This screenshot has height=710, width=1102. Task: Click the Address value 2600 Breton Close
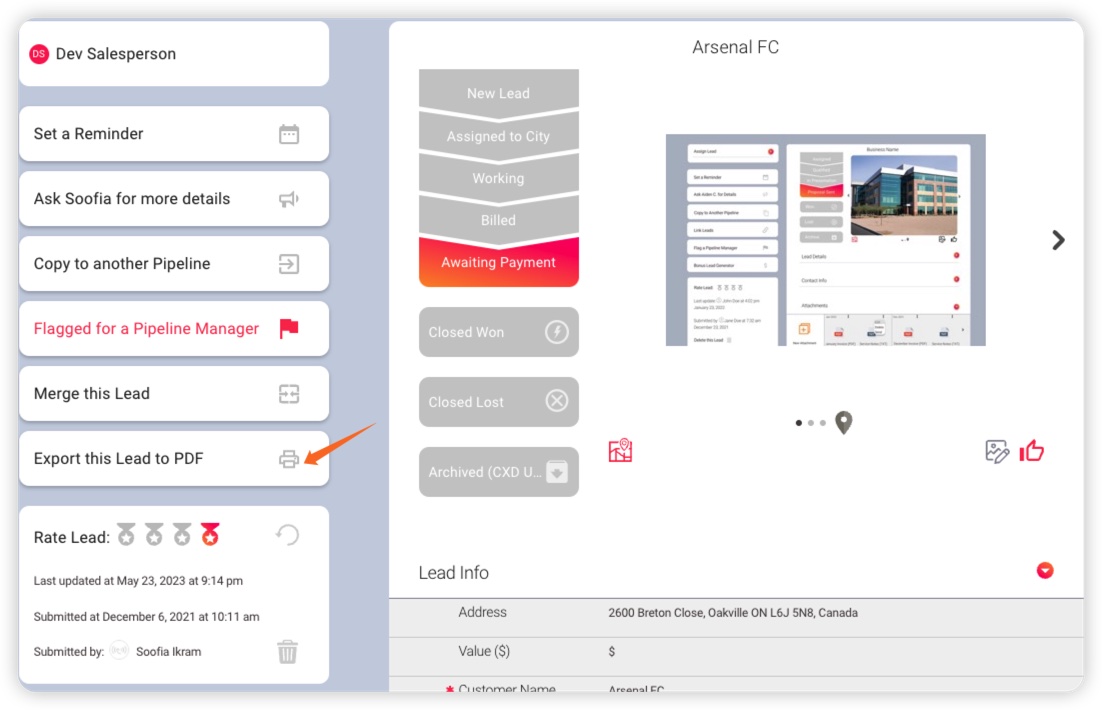(x=733, y=613)
